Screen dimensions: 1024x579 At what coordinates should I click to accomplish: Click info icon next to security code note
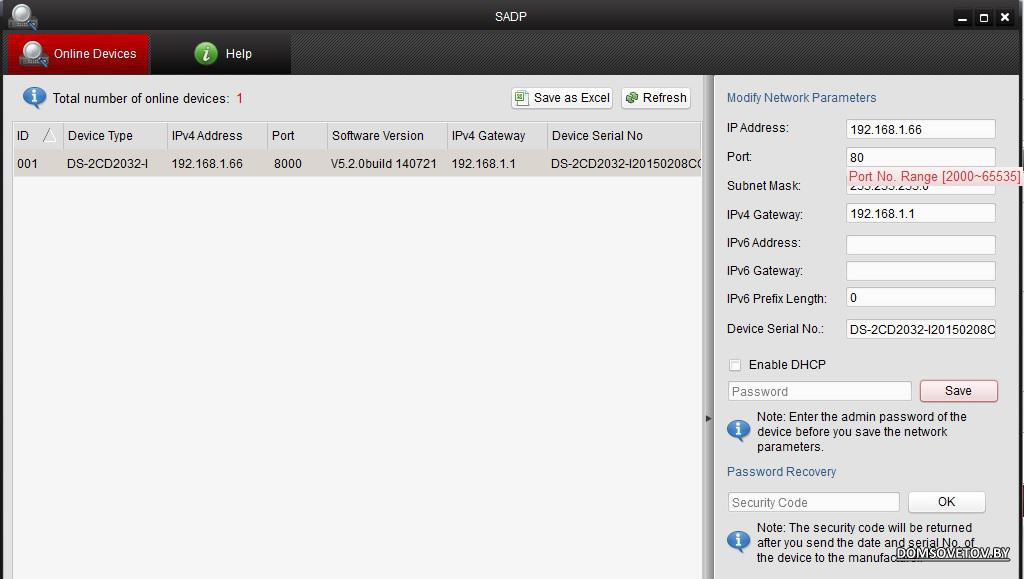[739, 542]
